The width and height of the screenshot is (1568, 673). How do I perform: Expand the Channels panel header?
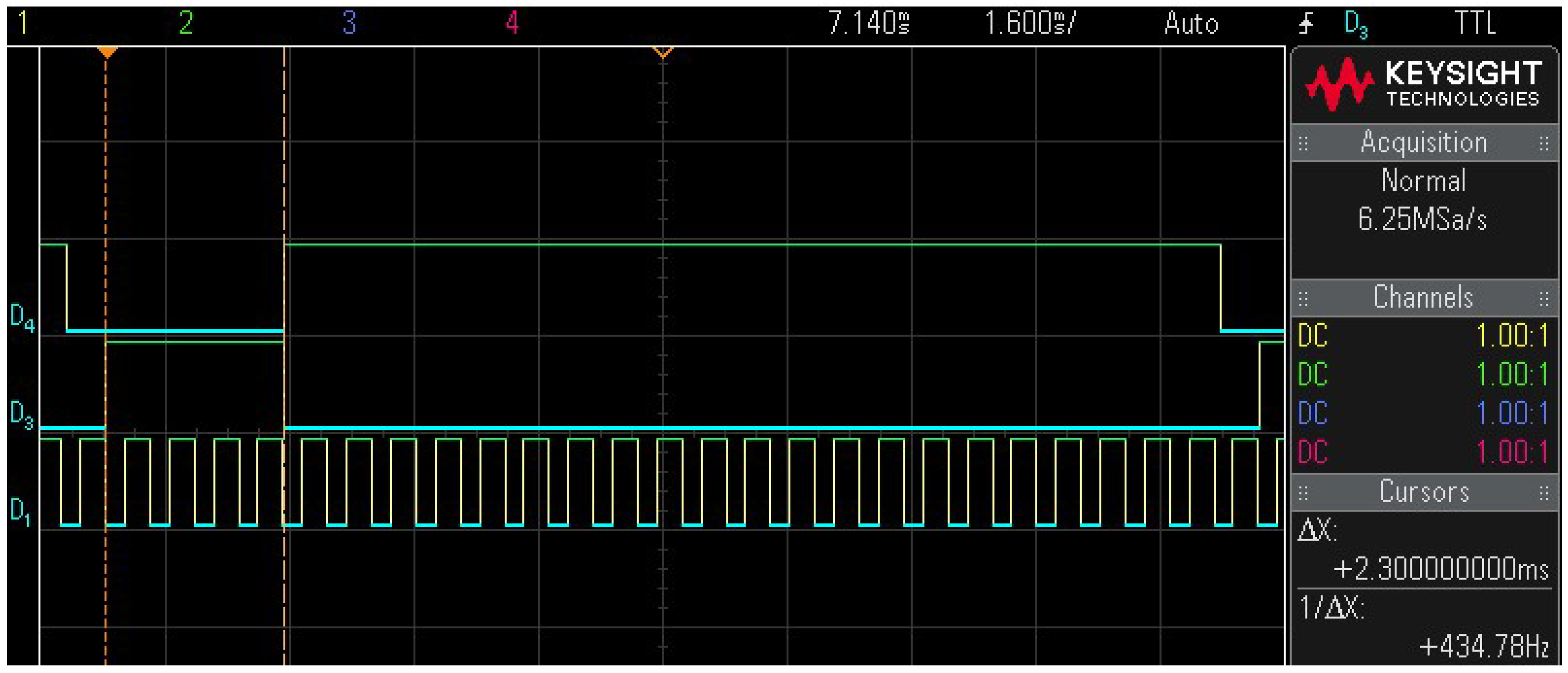pos(1423,298)
